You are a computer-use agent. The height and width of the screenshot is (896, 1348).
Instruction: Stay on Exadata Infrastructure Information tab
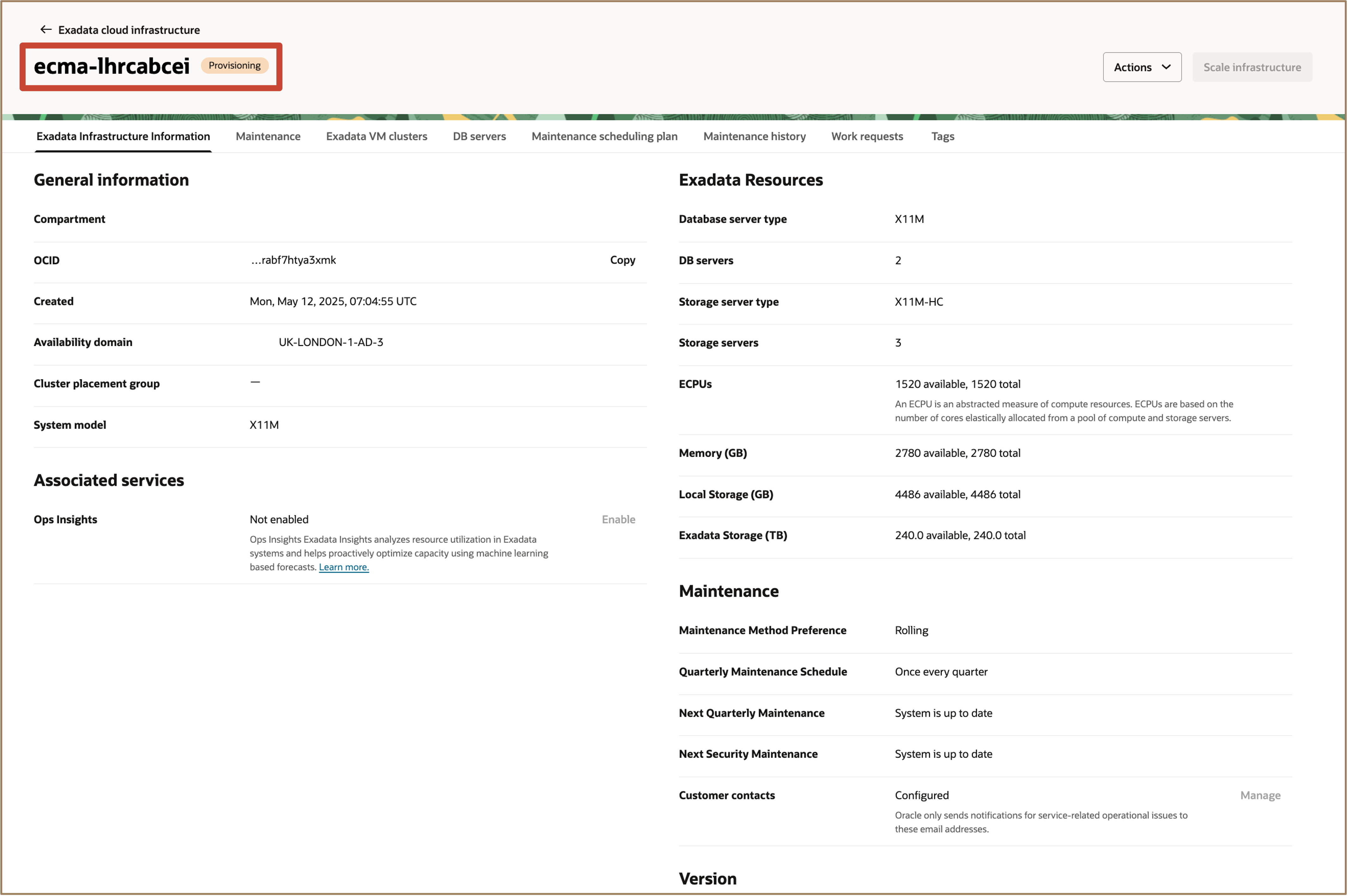[x=124, y=136]
